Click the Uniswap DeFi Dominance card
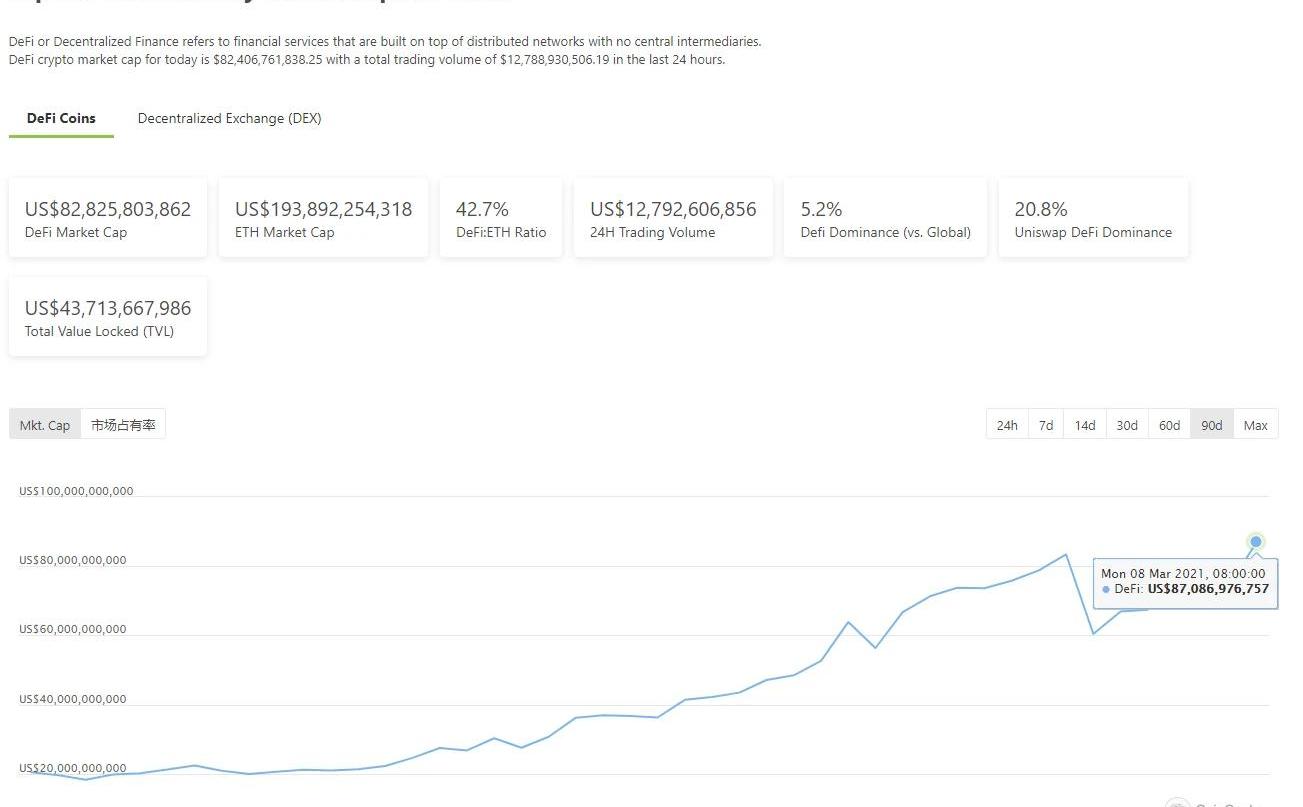The height and width of the screenshot is (807, 1303). pos(1093,218)
